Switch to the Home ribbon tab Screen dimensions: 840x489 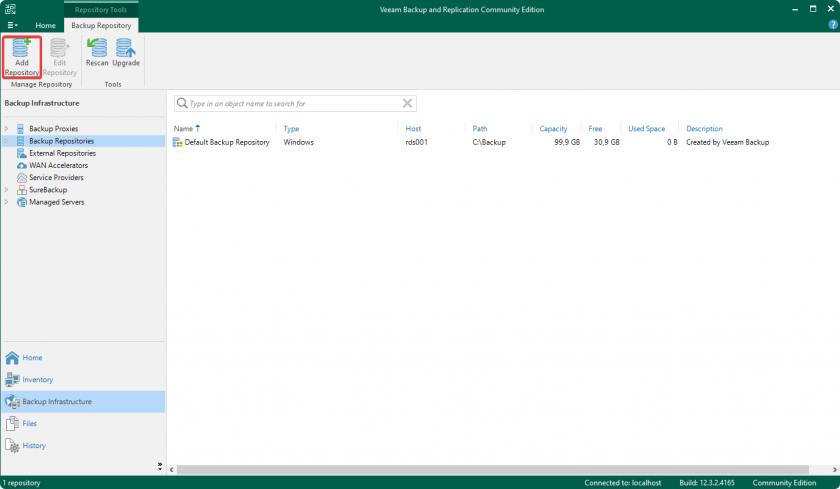click(45, 25)
